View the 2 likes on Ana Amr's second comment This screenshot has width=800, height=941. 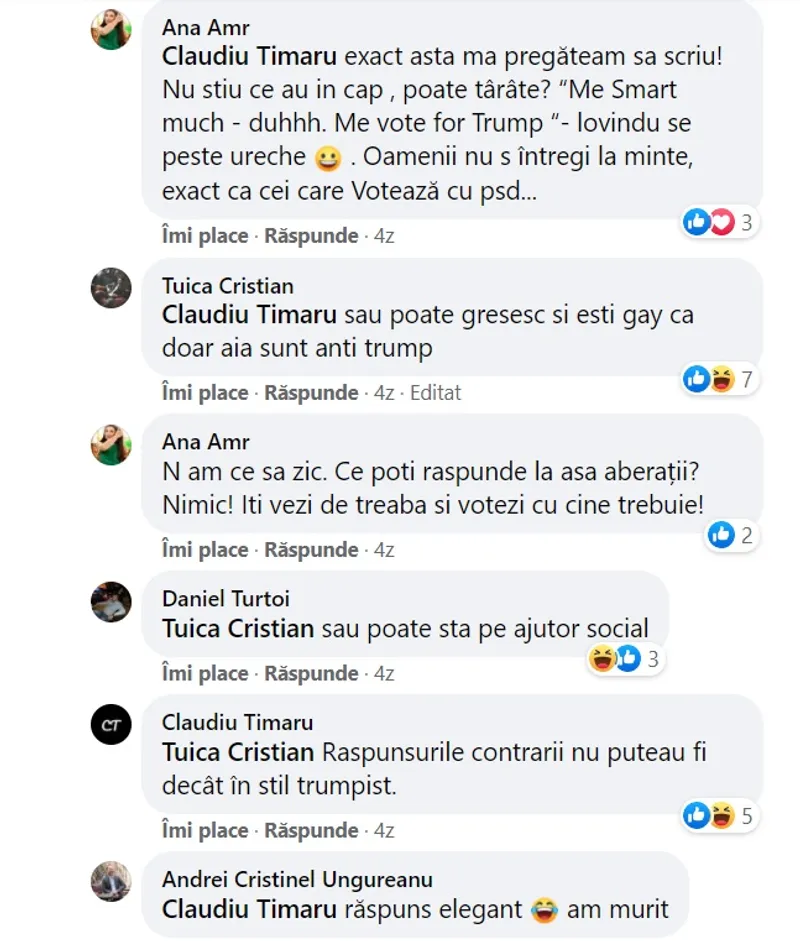[x=731, y=535]
